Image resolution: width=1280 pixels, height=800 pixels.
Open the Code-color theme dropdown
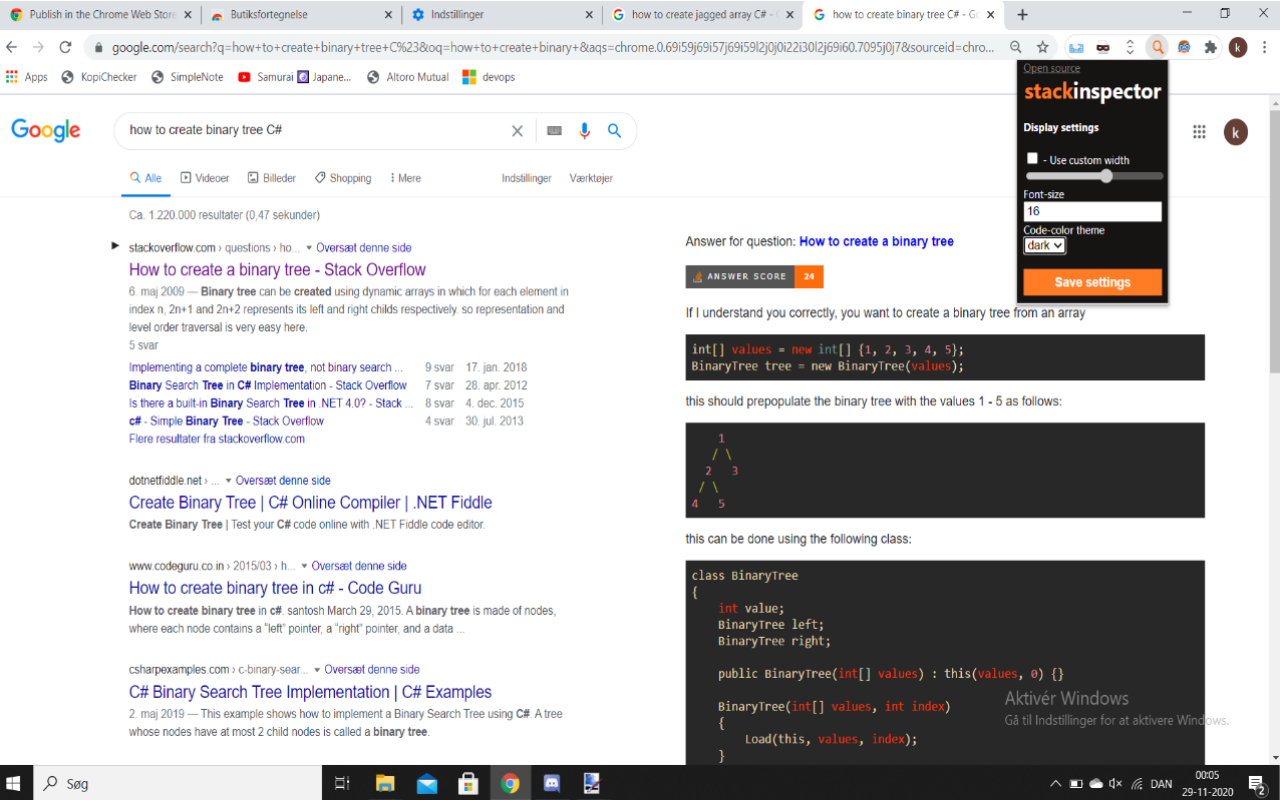point(1044,245)
